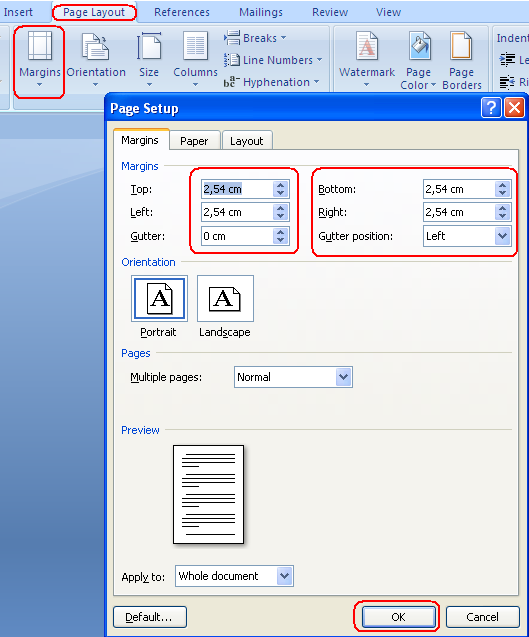Switch to the Insert ribbon tab
529x637 pixels.
(18, 12)
